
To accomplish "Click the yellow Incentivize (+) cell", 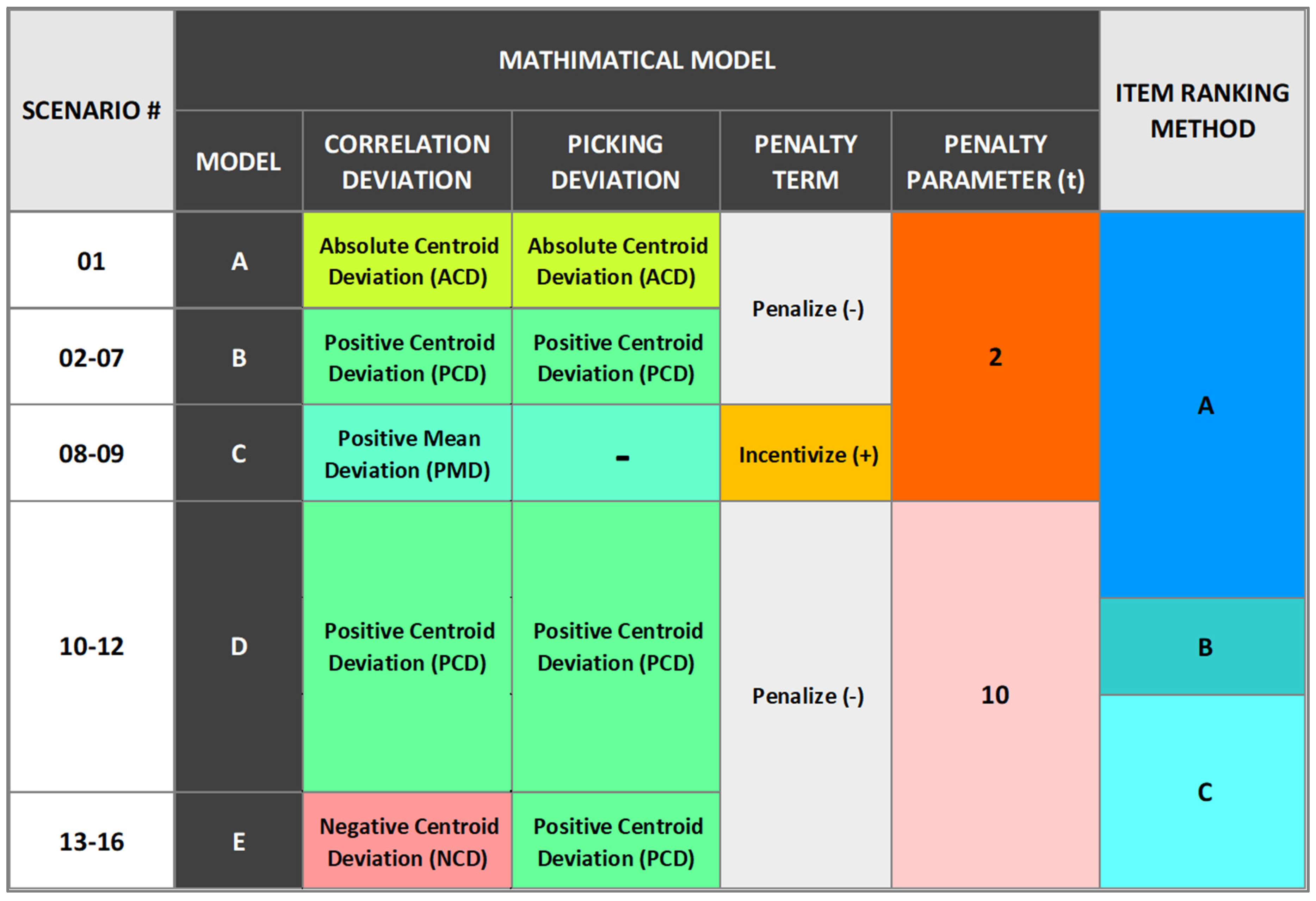I will 805,453.
